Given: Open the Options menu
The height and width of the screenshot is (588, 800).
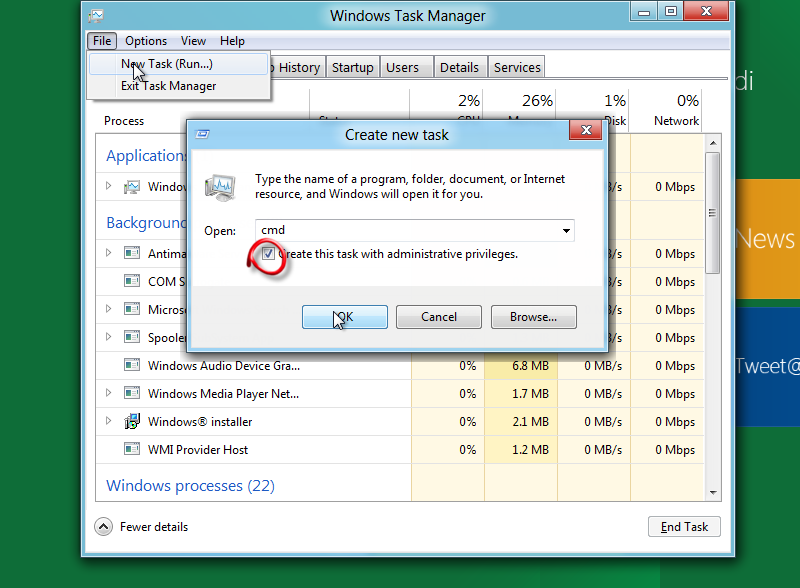Looking at the screenshot, I should click(x=146, y=41).
